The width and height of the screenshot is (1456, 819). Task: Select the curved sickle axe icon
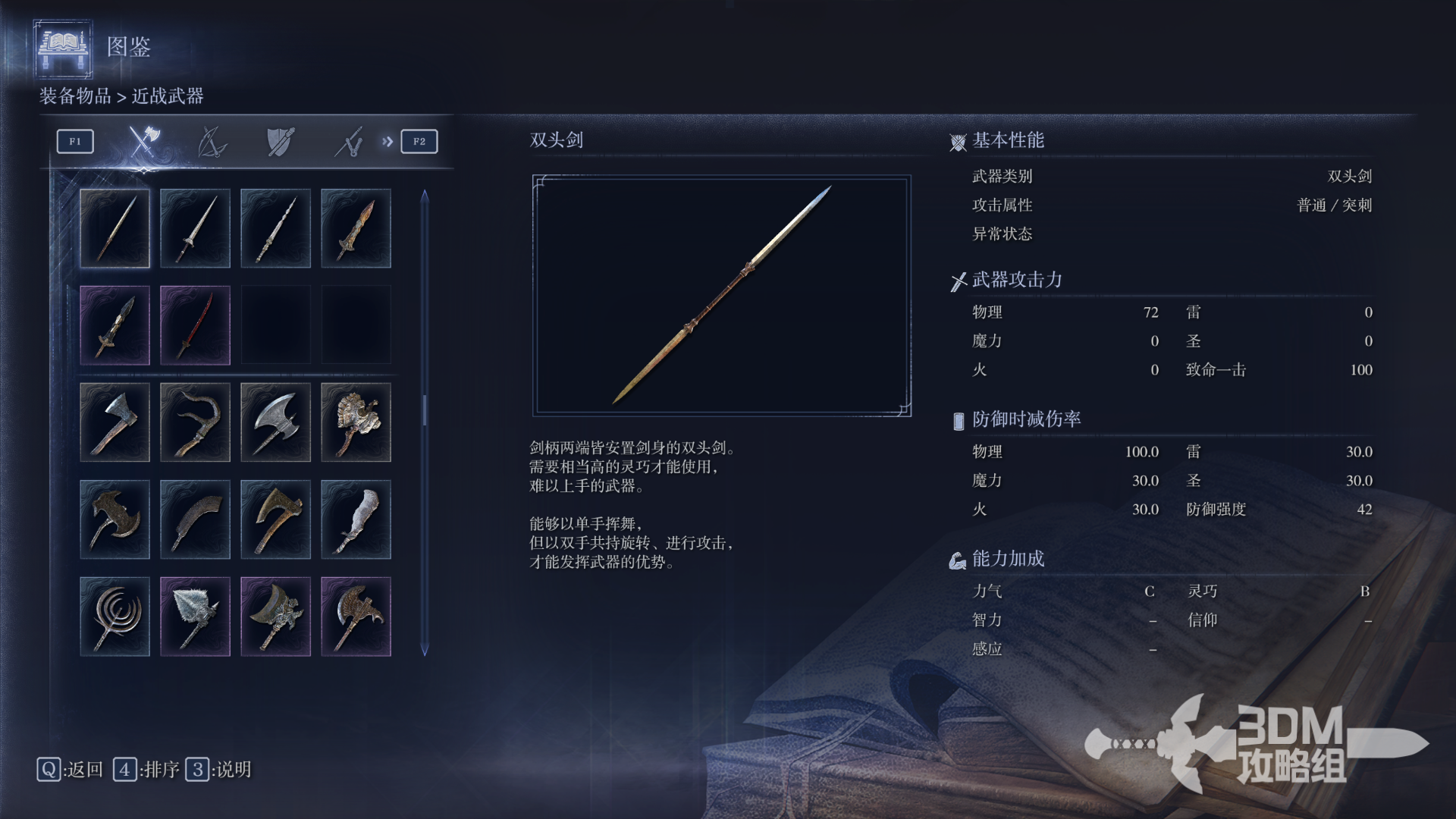click(x=195, y=422)
